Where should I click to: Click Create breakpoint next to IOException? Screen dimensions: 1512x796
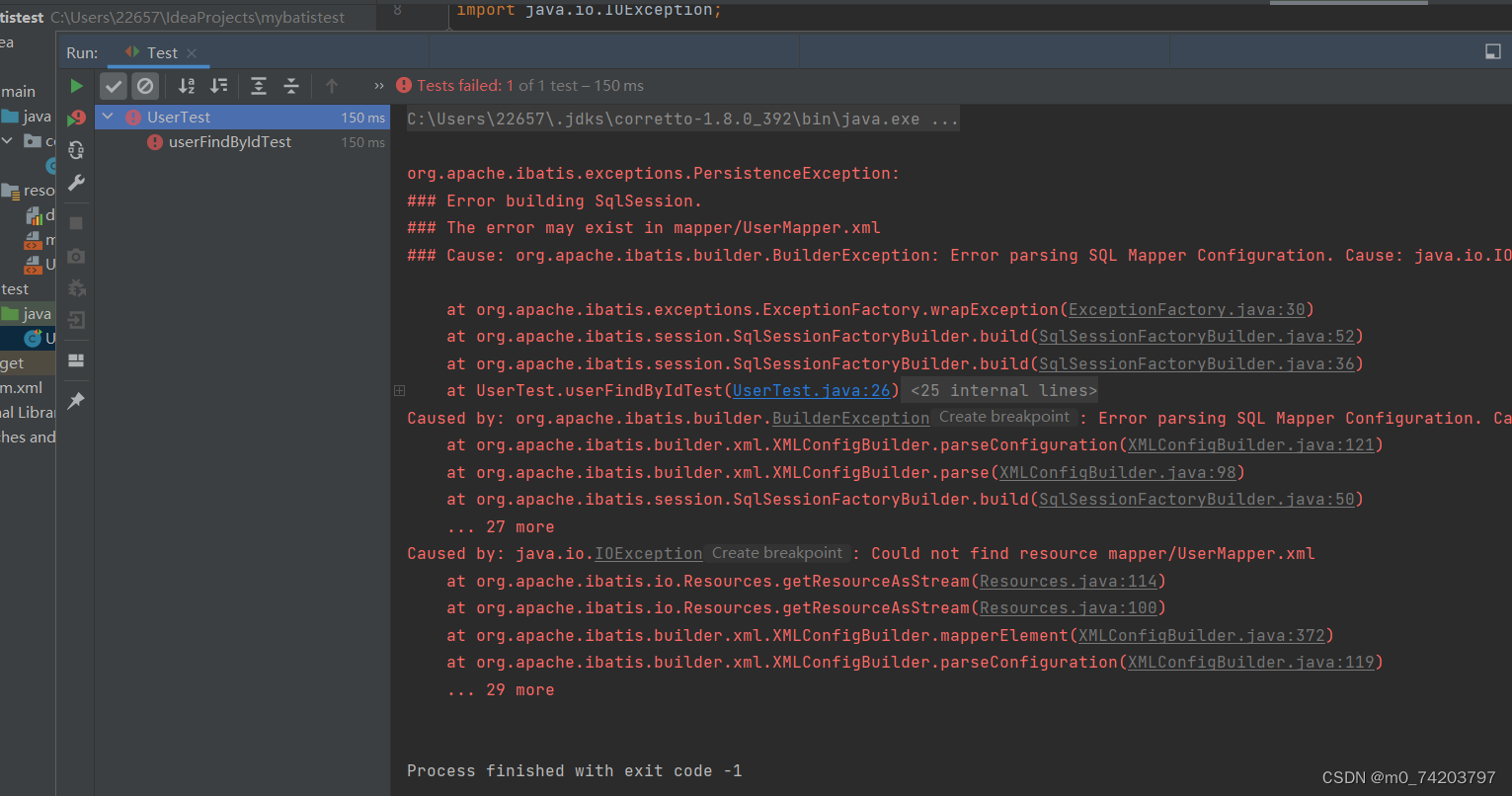tap(777, 552)
